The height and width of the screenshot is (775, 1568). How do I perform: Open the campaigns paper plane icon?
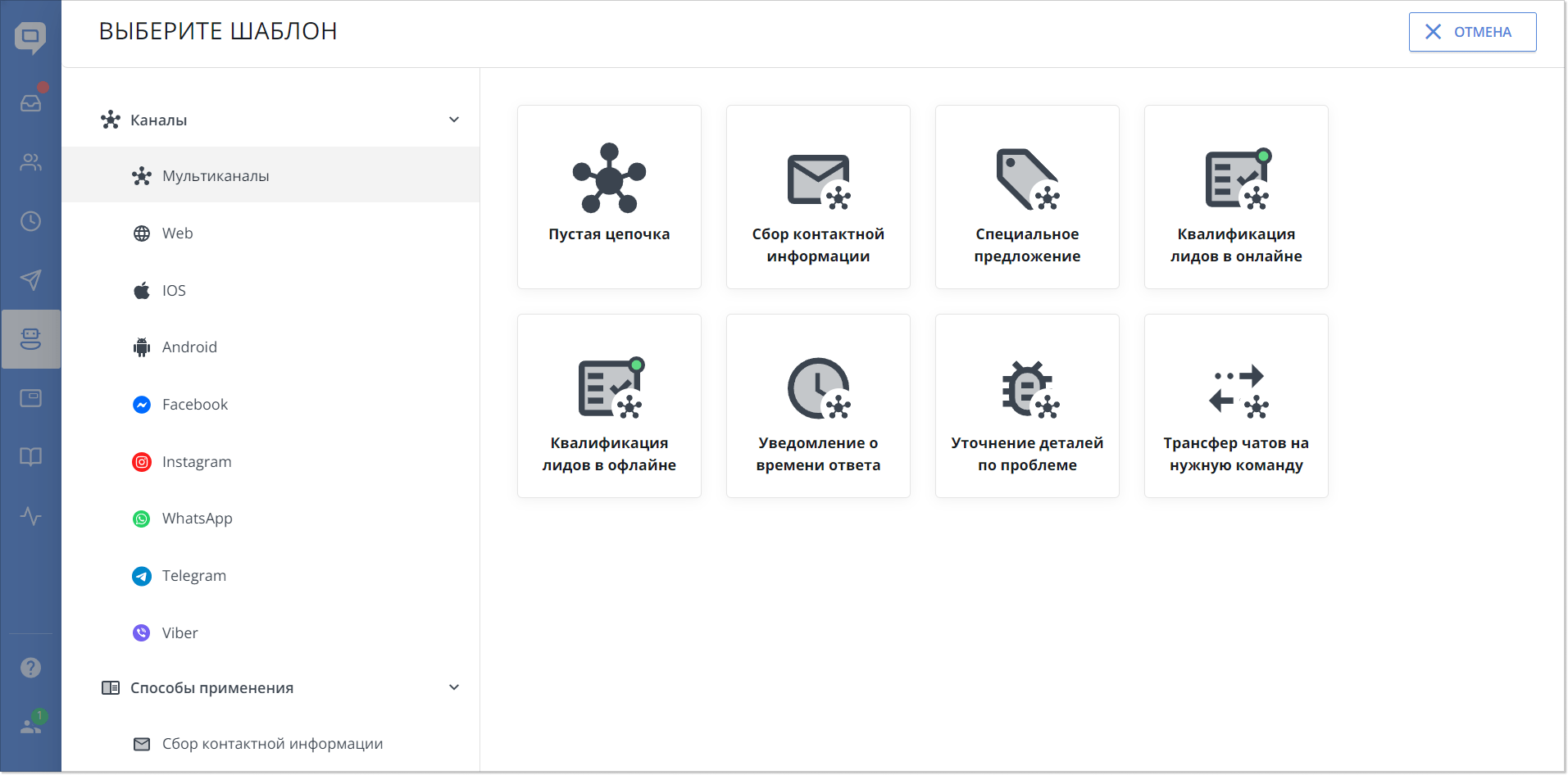coord(30,280)
